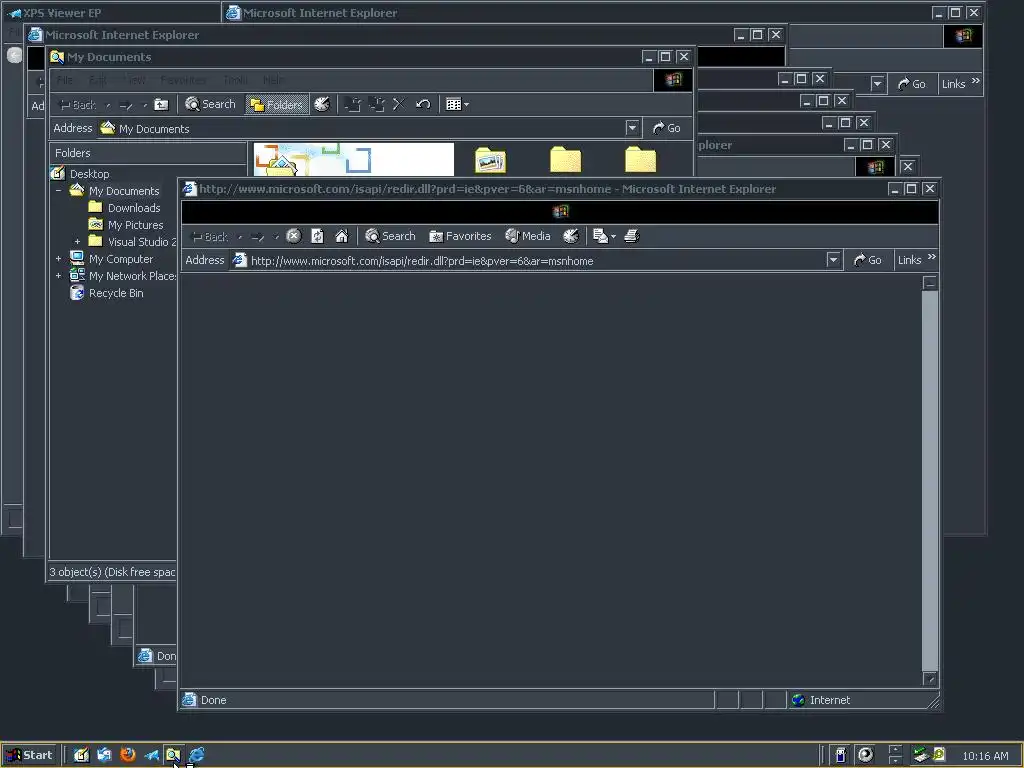
Task: Click the folder search icon in Quick Launch
Action: (x=173, y=755)
